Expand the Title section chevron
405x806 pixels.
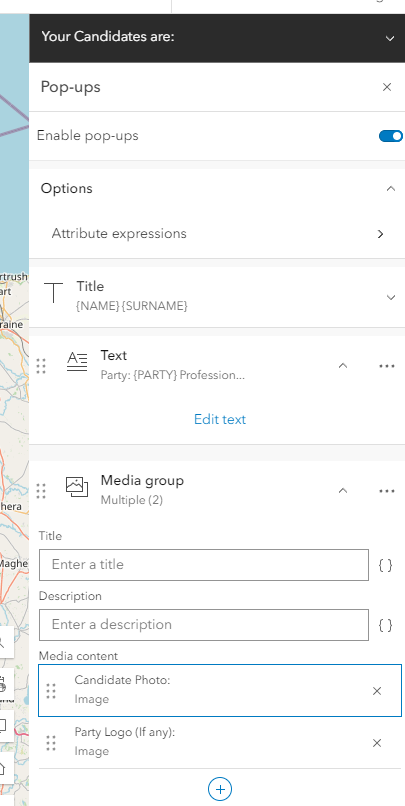click(x=391, y=297)
